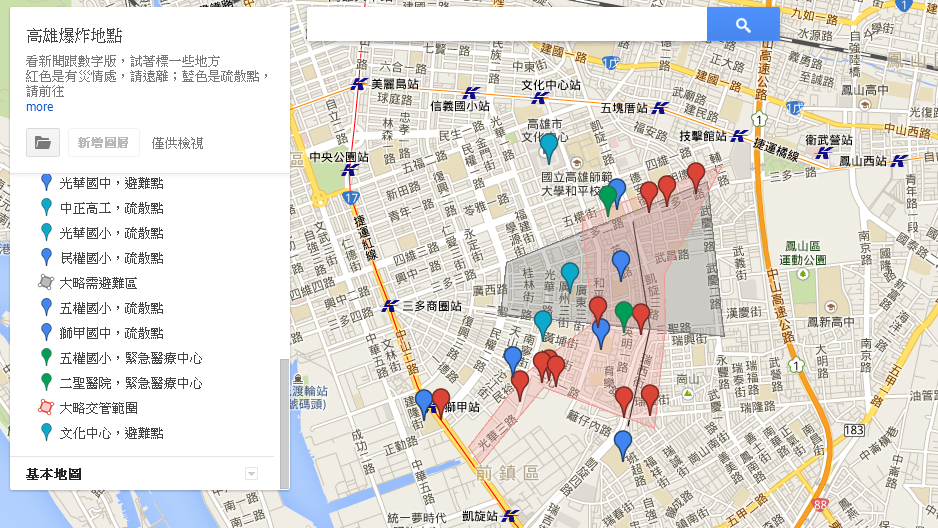
Task: Click blue pin icon beside 民權國小，疏散點
Action: [46, 257]
